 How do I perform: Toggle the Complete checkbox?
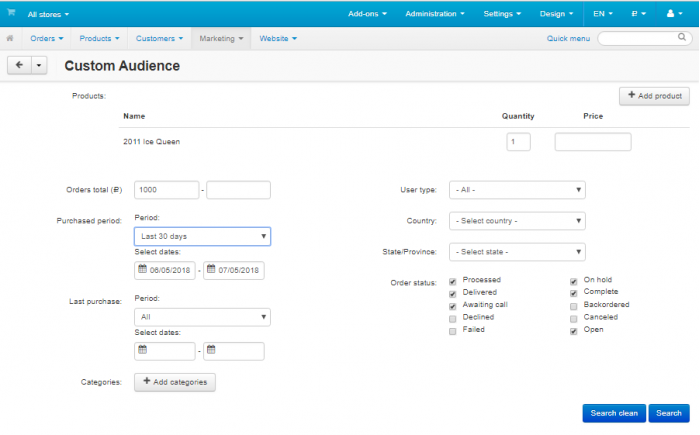[574, 293]
